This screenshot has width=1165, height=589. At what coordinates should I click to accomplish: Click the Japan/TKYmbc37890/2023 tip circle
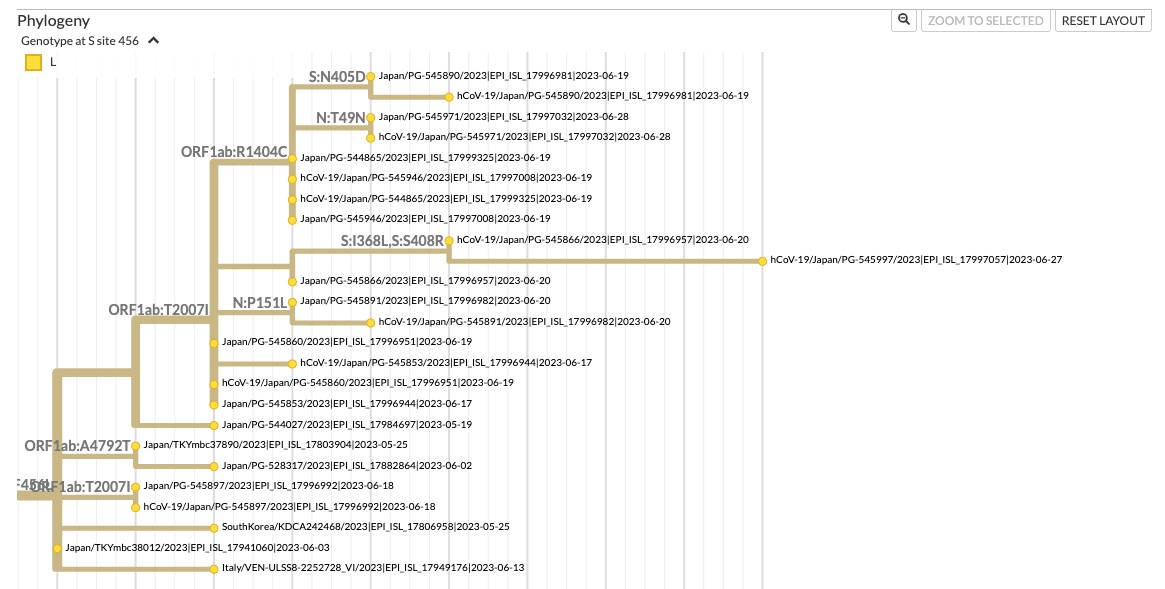[136, 444]
